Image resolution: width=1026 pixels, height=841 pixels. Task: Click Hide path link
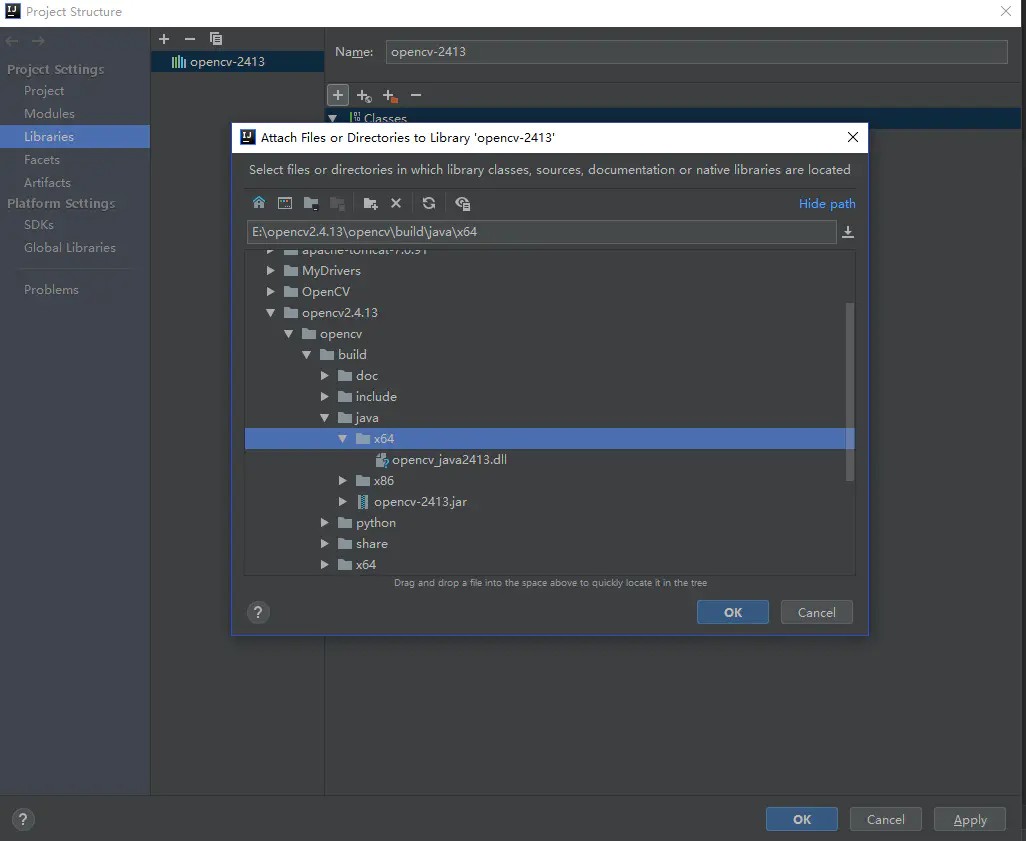coord(827,203)
